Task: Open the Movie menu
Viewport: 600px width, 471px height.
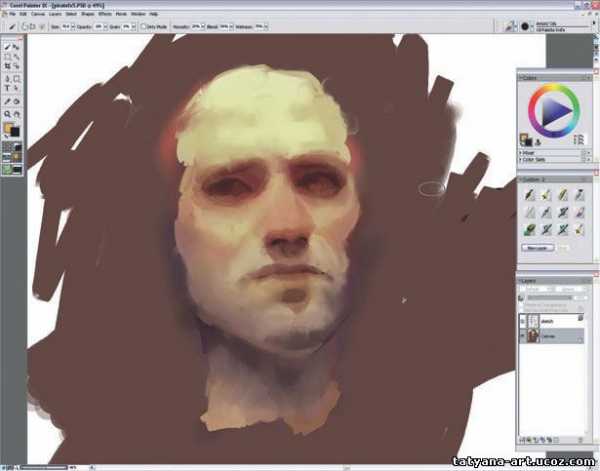Action: click(121, 14)
